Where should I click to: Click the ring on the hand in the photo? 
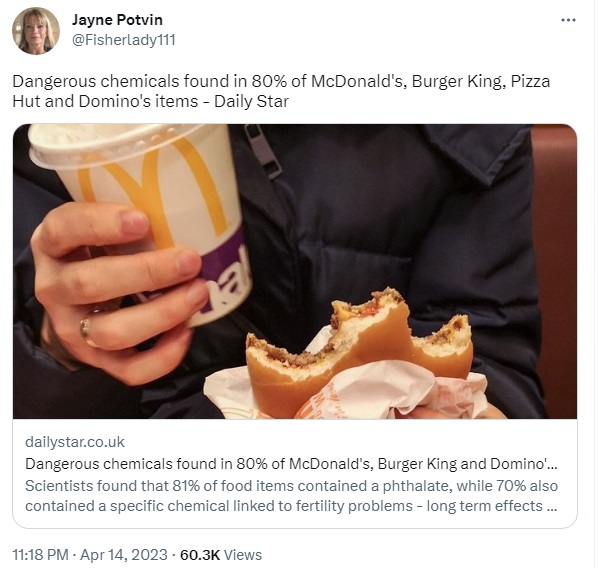click(87, 331)
